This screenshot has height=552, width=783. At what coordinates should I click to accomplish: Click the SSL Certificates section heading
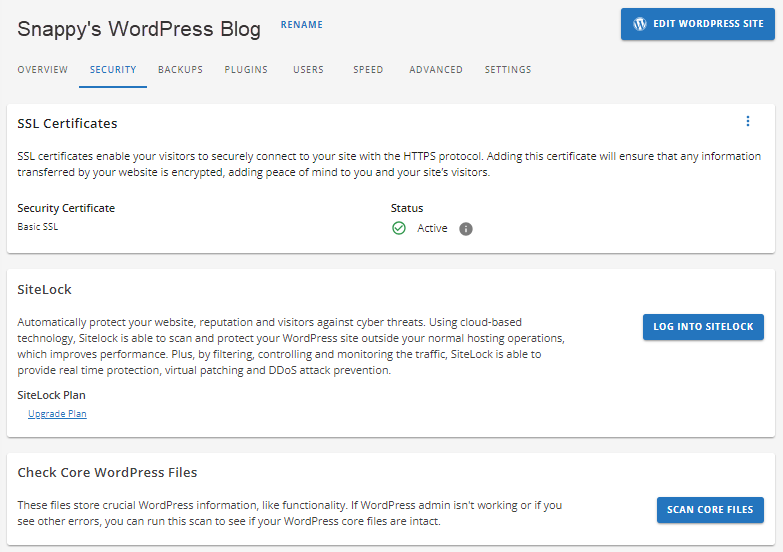(x=67, y=124)
